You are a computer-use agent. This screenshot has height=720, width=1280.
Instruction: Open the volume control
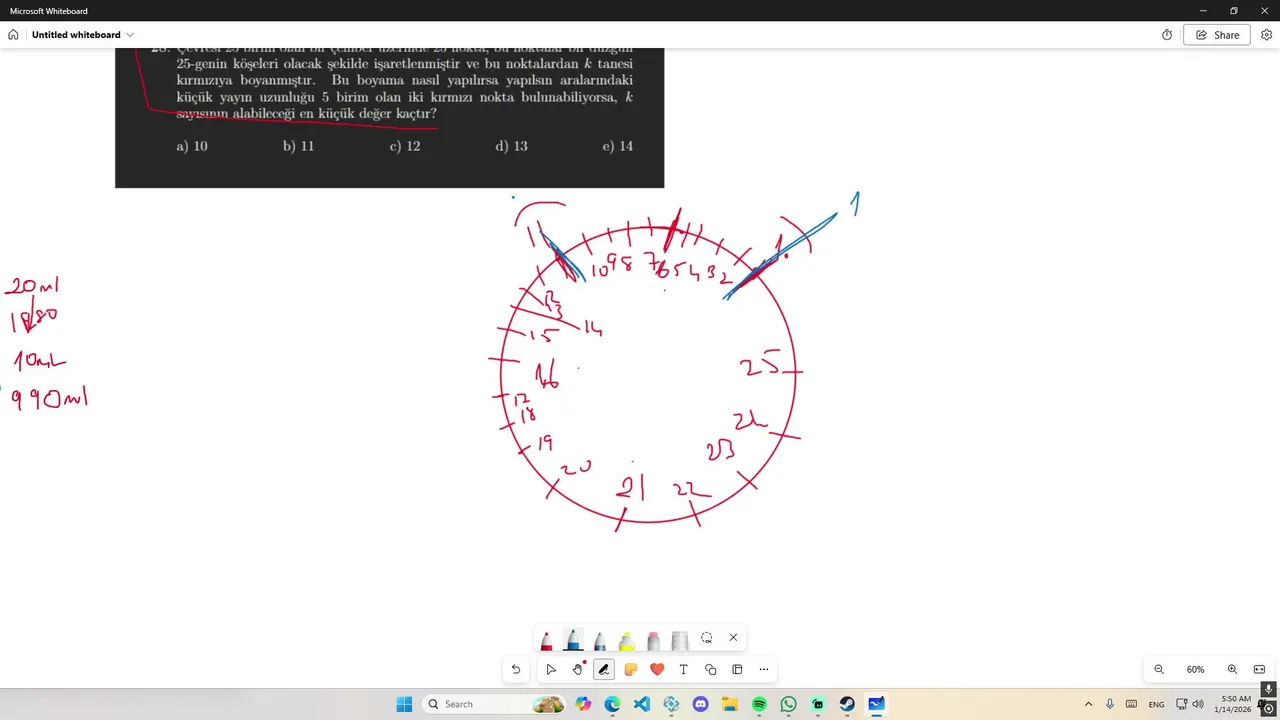click(x=1198, y=704)
